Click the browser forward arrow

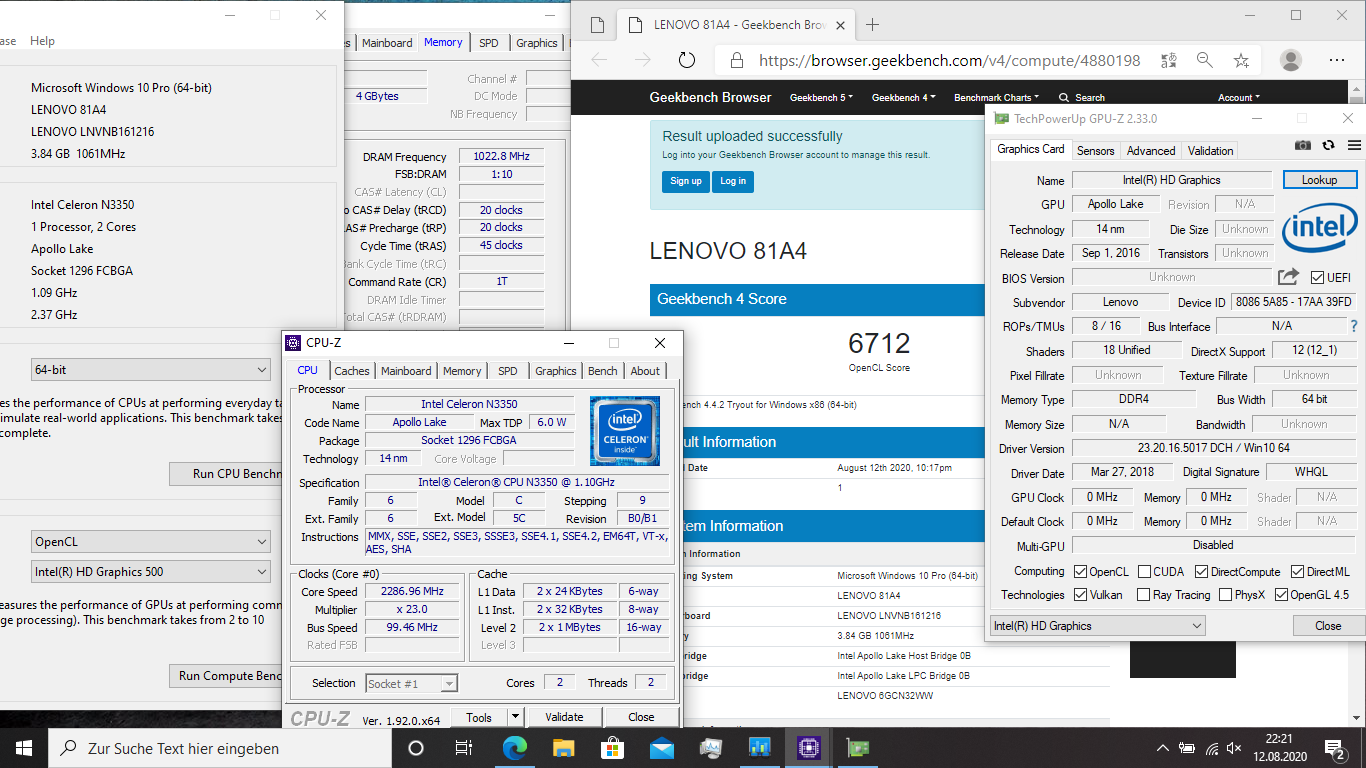click(x=642, y=60)
